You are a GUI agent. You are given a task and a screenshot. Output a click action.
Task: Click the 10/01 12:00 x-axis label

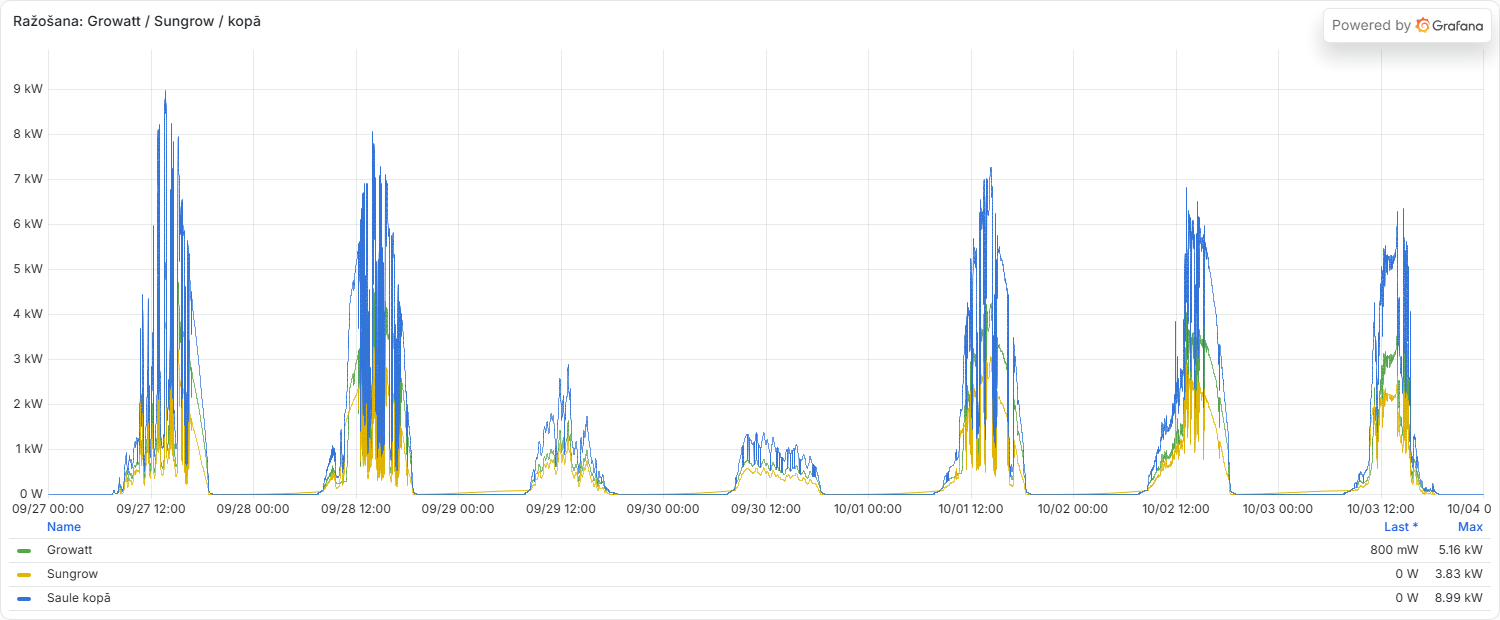click(971, 508)
